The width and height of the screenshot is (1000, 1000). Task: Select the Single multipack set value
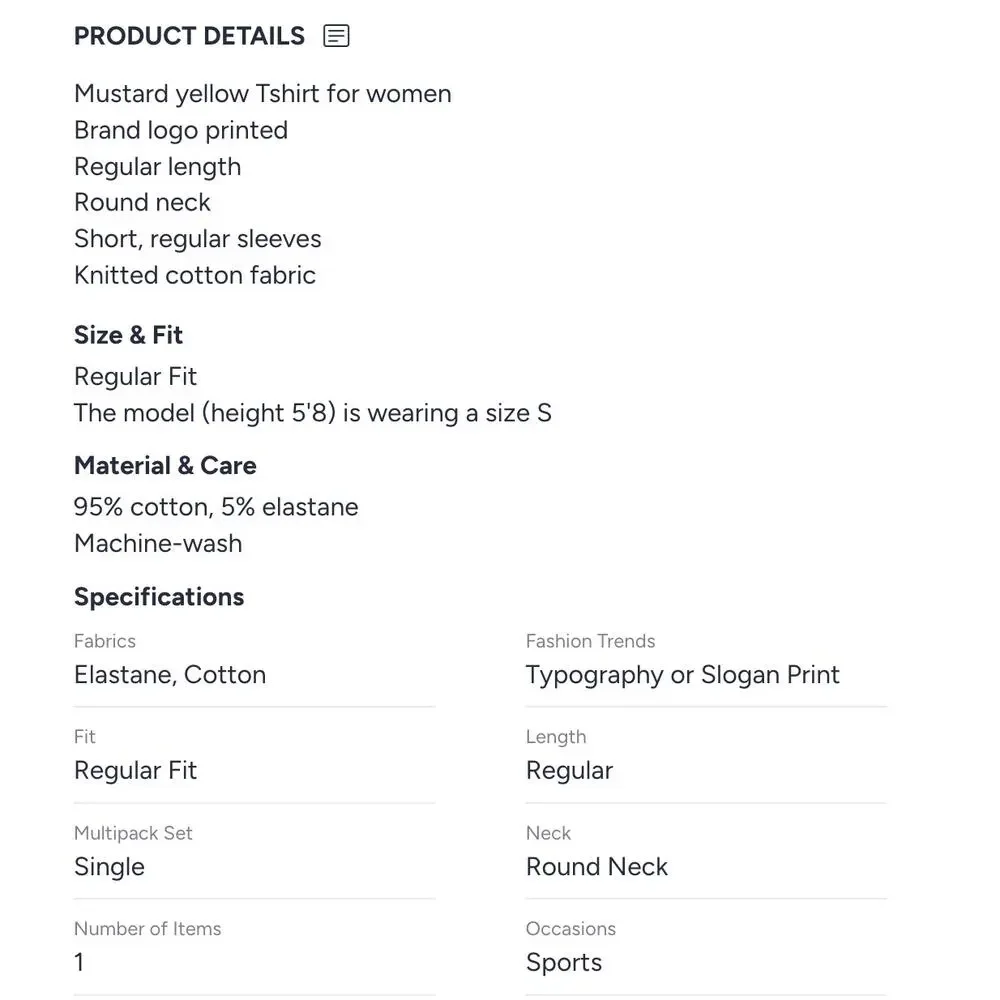tap(109, 867)
